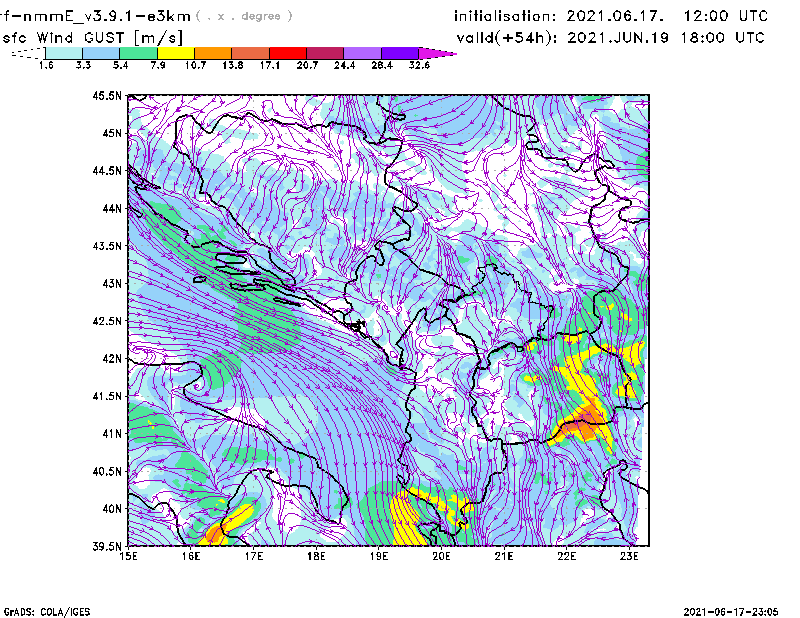Click the 21E longitude label
The image size is (800, 618).
[x=504, y=556]
